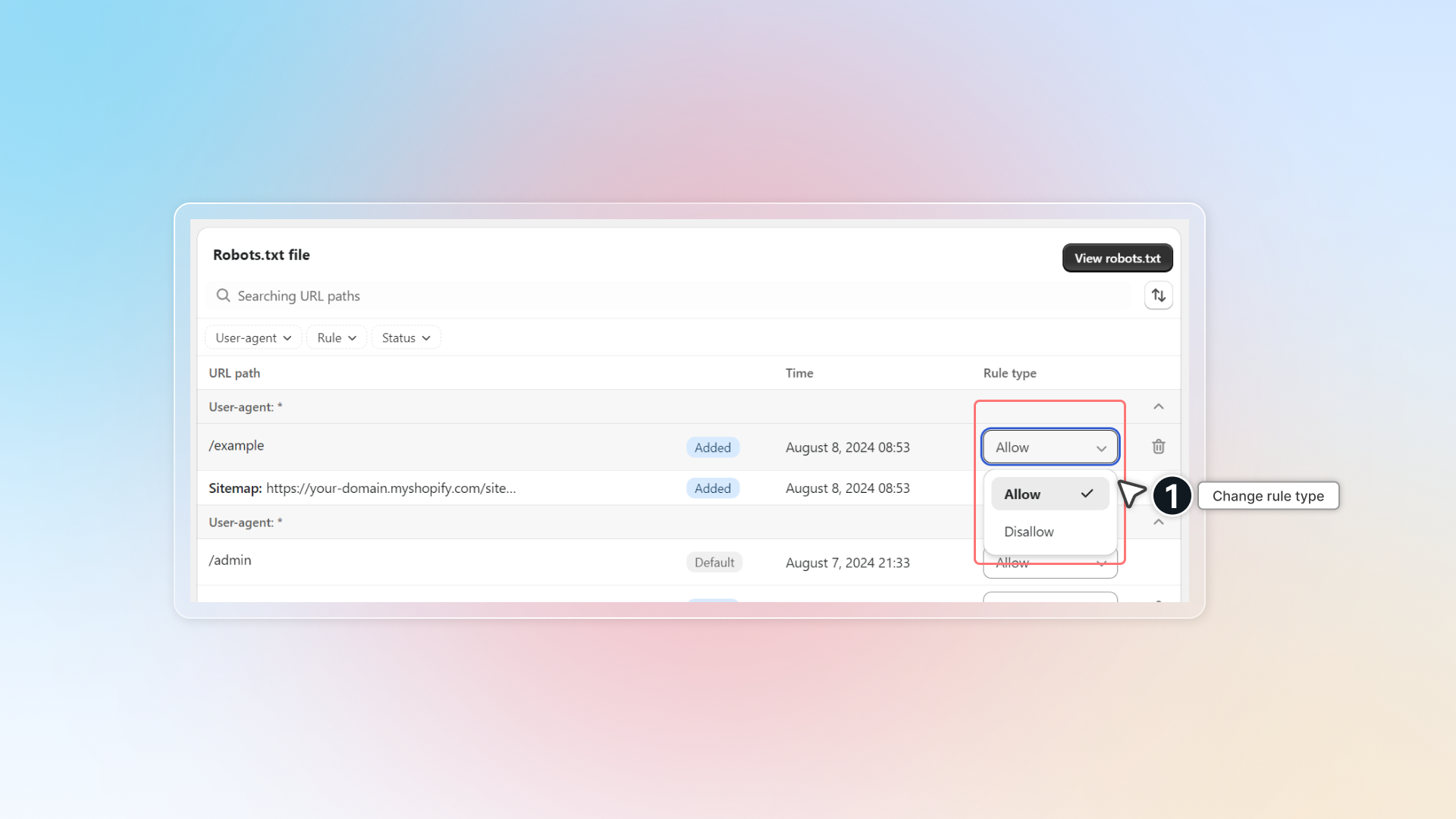The width and height of the screenshot is (1456, 819).
Task: Click the /admin URL path entry
Action: [x=230, y=560]
